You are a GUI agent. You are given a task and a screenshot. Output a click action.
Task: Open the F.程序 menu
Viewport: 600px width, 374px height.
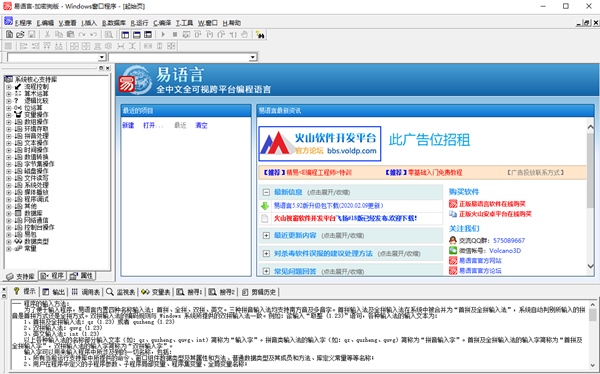(x=24, y=23)
